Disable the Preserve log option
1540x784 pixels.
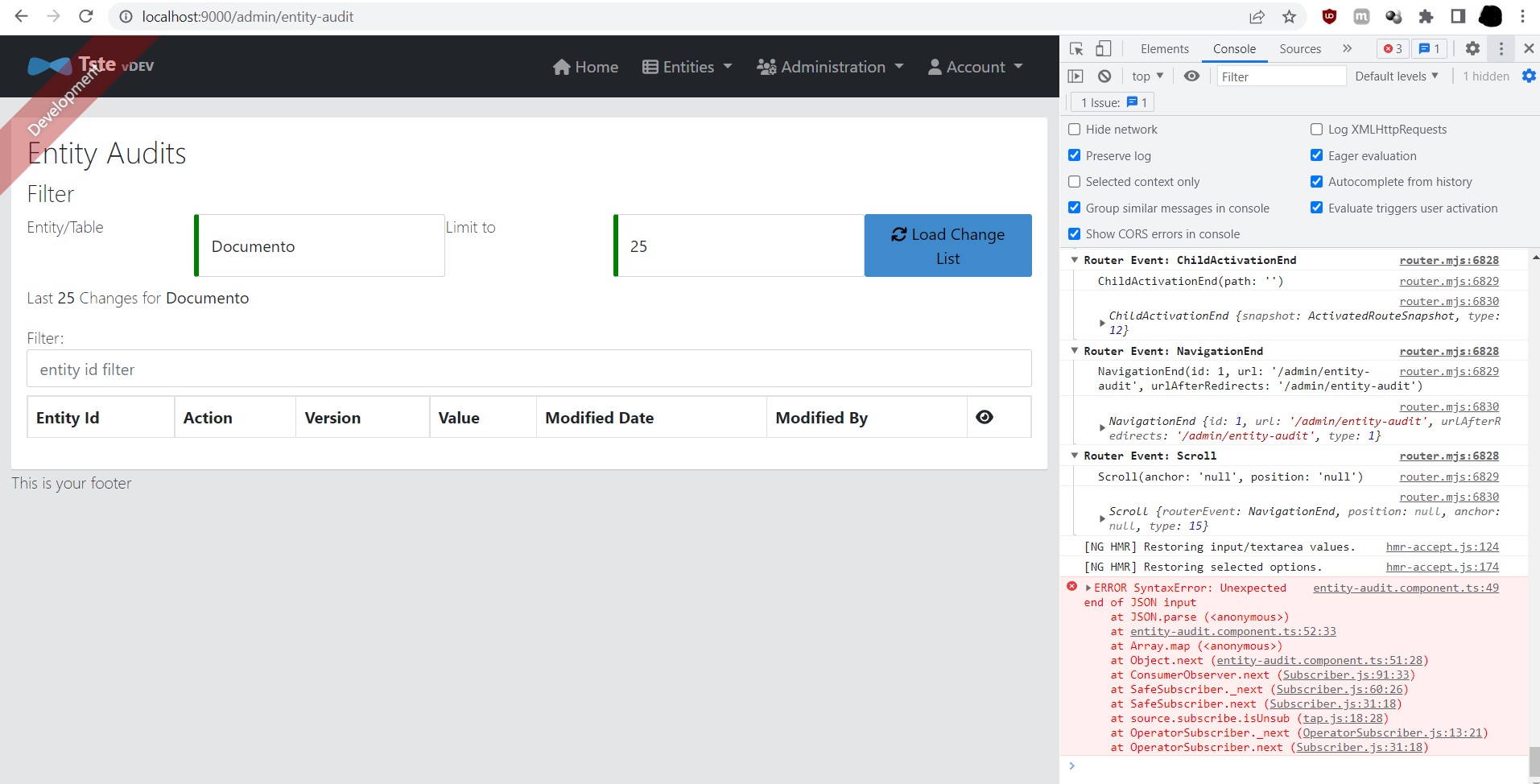click(x=1075, y=155)
